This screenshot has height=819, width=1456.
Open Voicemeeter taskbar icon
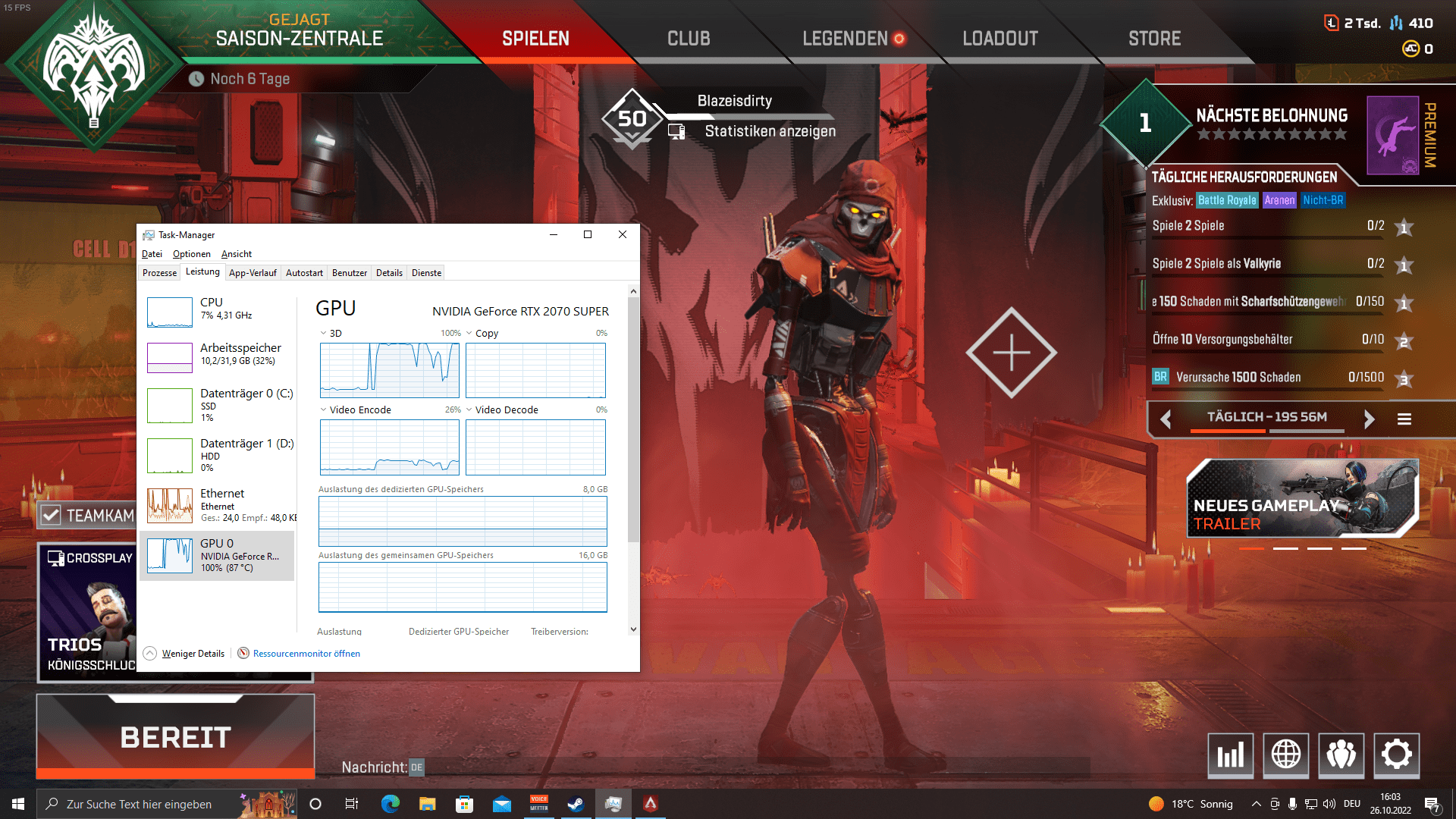(539, 804)
